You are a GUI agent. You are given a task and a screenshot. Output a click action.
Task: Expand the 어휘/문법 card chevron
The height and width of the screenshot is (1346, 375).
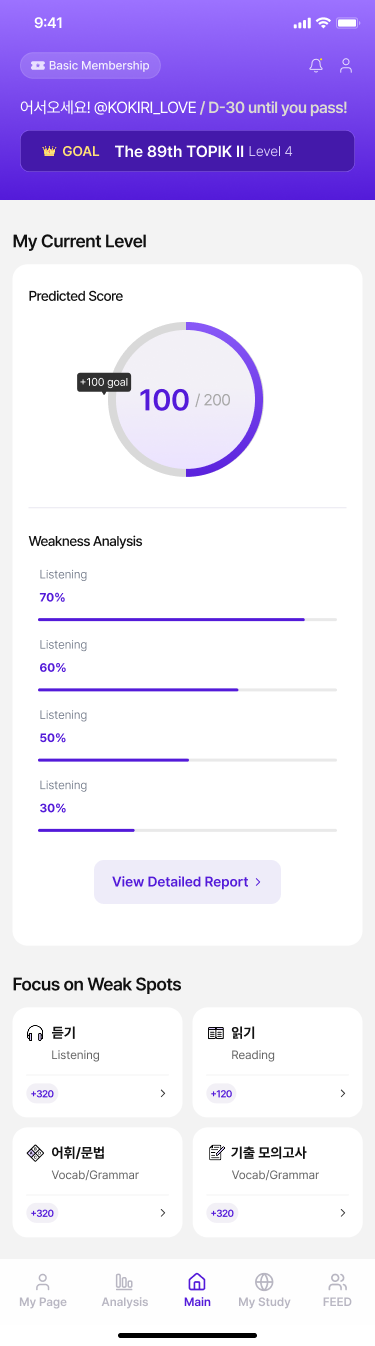coord(162,1213)
